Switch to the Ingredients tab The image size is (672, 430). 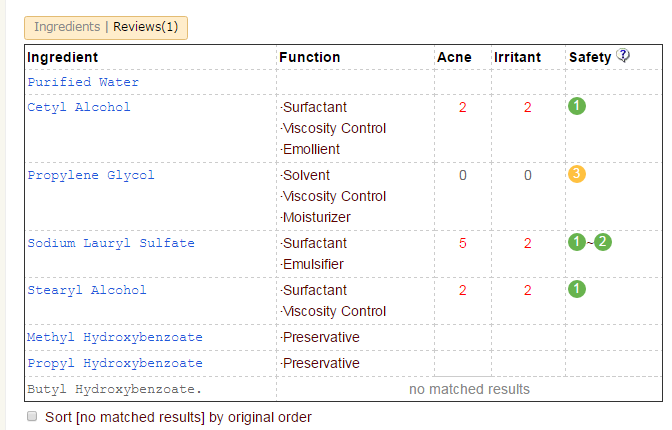point(67,27)
